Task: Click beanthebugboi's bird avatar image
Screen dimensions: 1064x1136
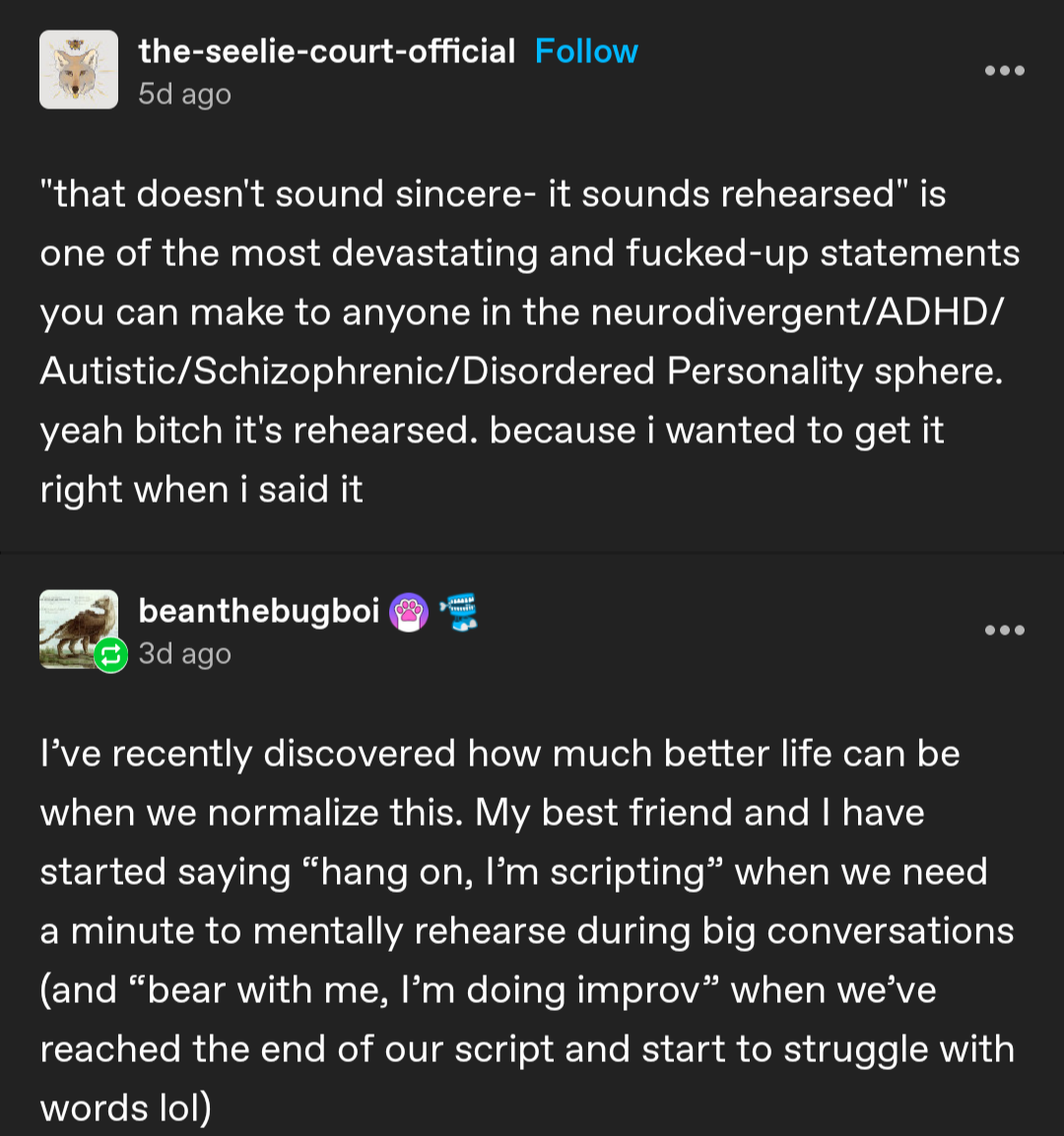Action: tap(75, 623)
